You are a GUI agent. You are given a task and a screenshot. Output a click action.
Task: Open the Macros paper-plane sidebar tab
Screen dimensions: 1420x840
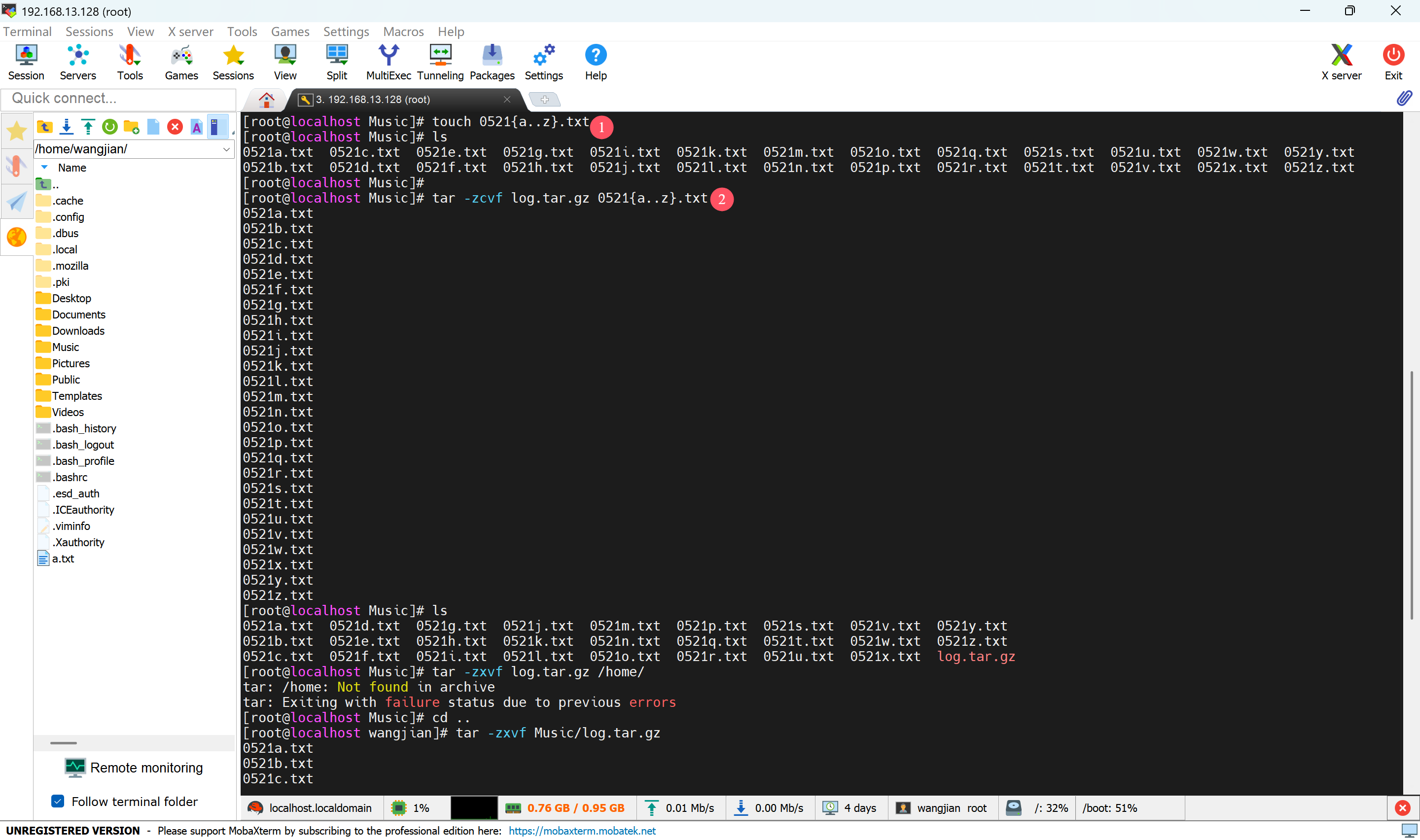tap(16, 202)
